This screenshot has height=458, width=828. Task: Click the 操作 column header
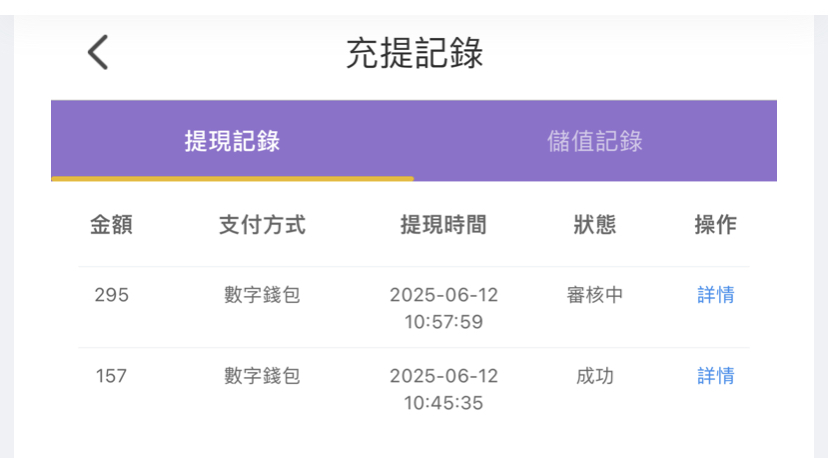click(x=716, y=225)
